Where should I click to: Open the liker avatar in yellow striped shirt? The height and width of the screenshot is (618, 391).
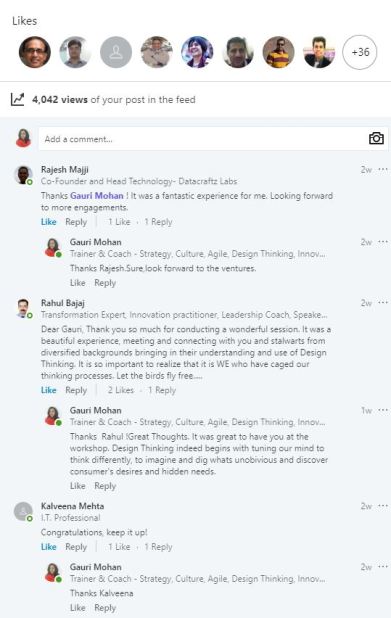tap(278, 52)
